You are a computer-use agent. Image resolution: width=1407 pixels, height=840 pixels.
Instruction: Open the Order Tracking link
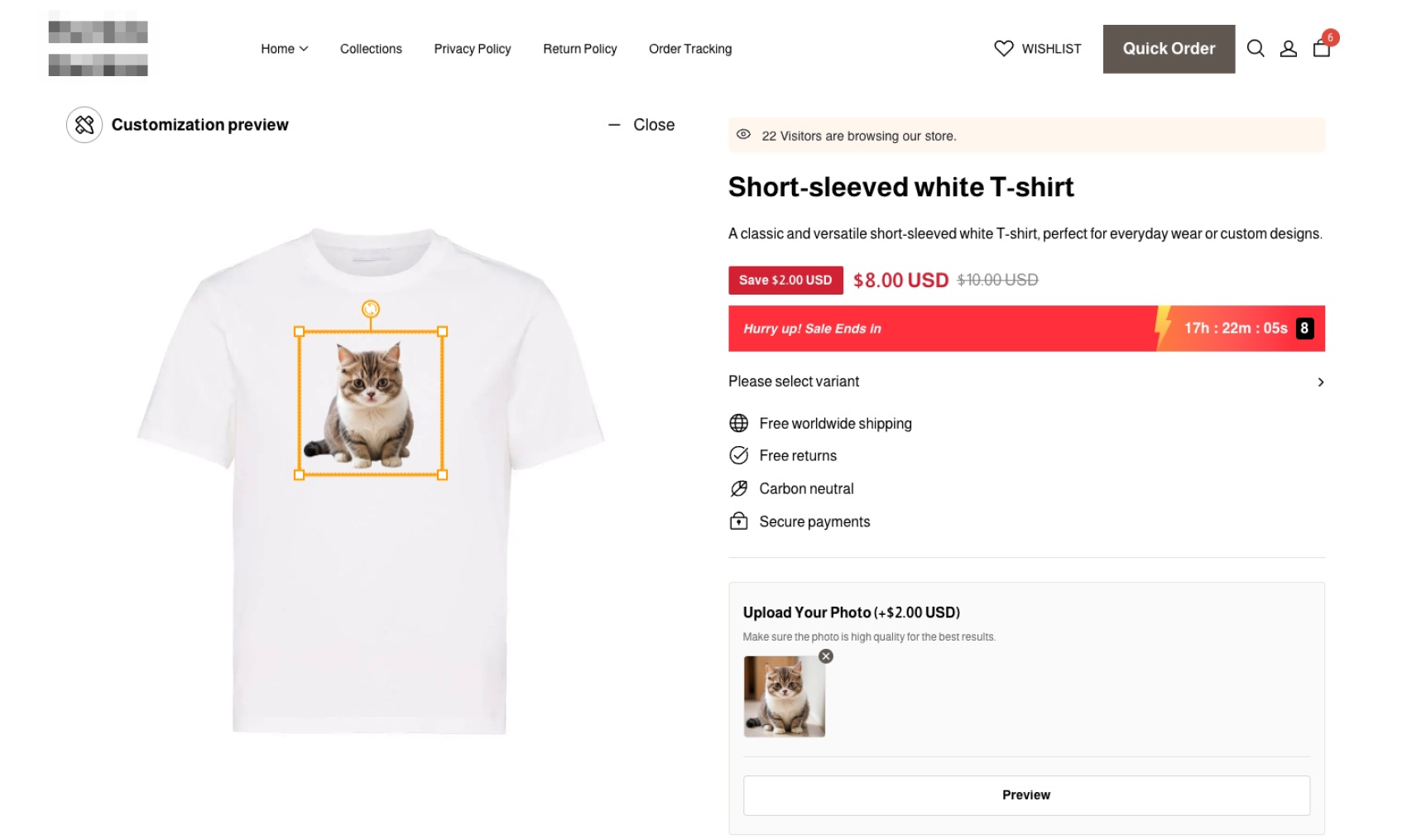point(689,49)
